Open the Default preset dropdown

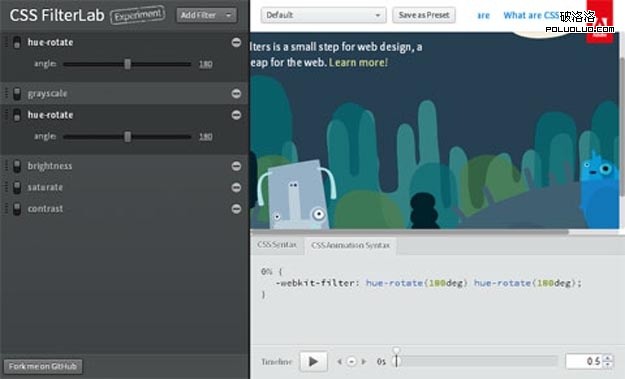(x=323, y=15)
